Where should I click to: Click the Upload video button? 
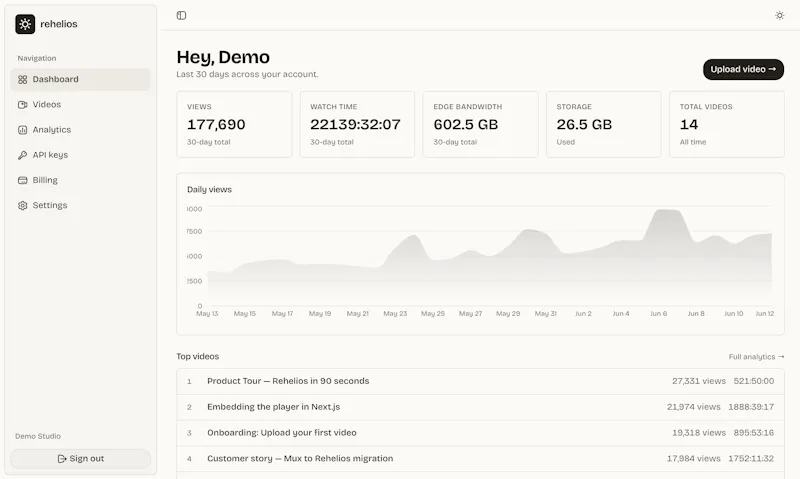pyautogui.click(x=743, y=69)
